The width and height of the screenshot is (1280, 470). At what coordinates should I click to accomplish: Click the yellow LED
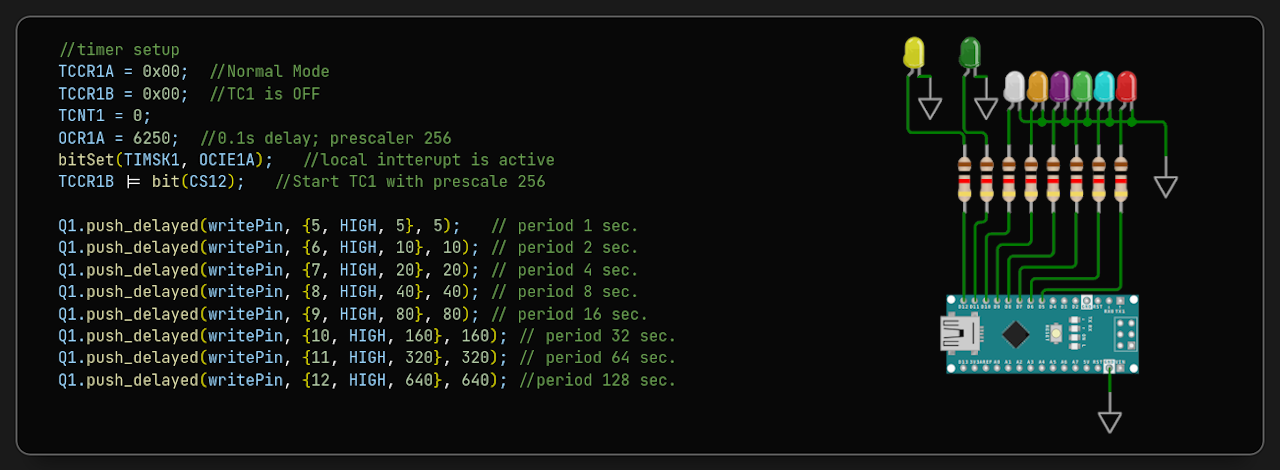pos(913,52)
